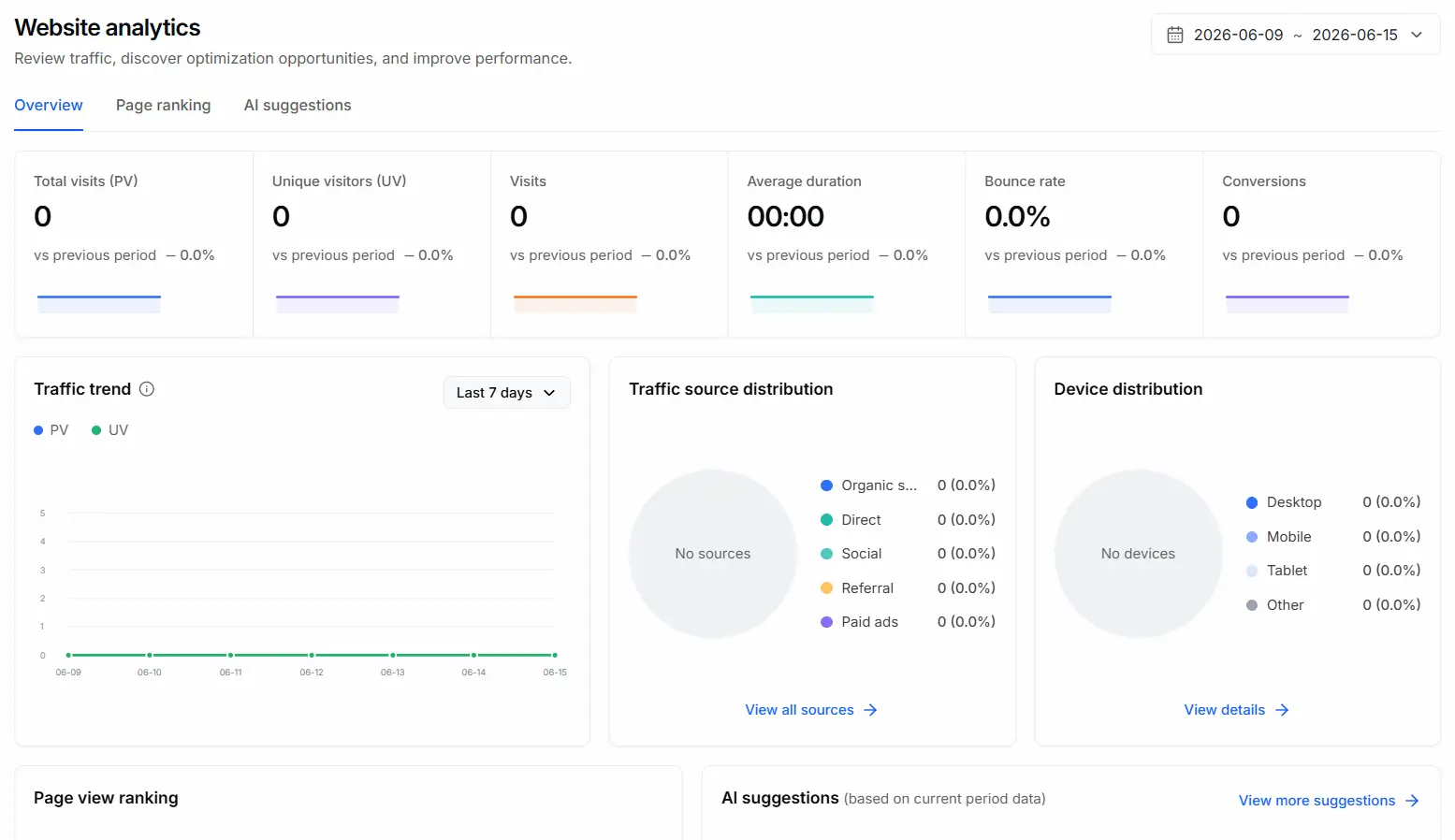Click the Tablet legend dot
This screenshot has width=1455, height=840.
pyautogui.click(x=1252, y=571)
